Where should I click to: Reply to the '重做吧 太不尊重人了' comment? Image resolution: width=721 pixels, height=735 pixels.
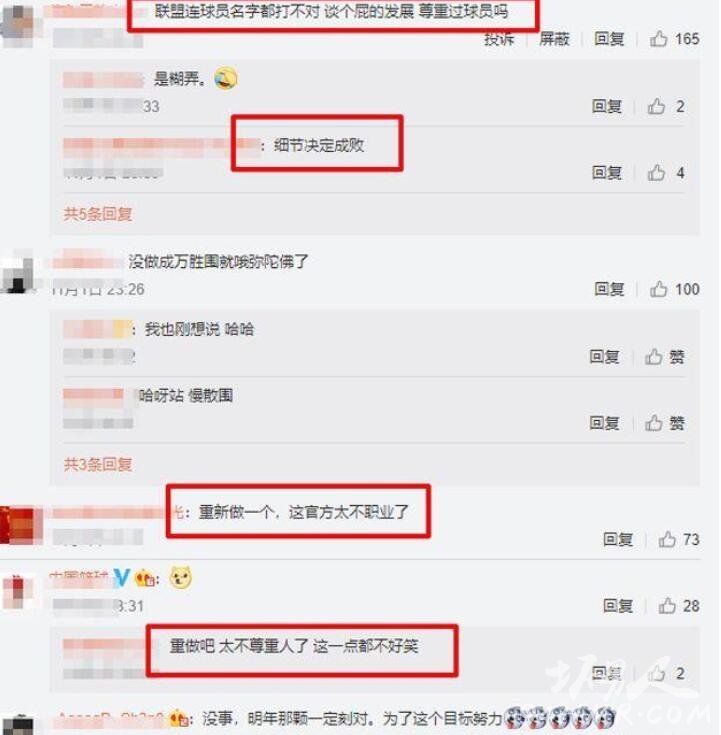point(607,674)
